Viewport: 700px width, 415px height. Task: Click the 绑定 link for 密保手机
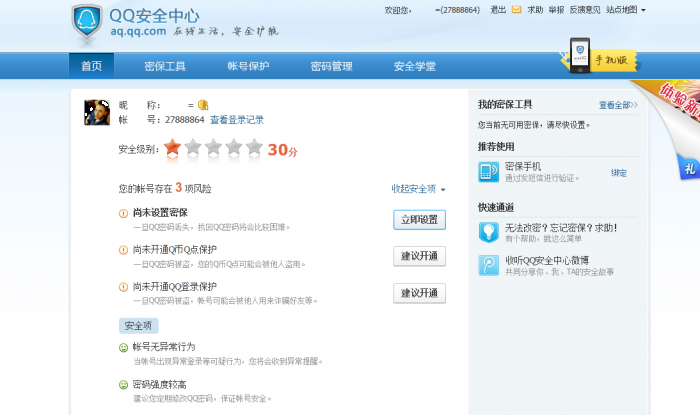pos(619,173)
